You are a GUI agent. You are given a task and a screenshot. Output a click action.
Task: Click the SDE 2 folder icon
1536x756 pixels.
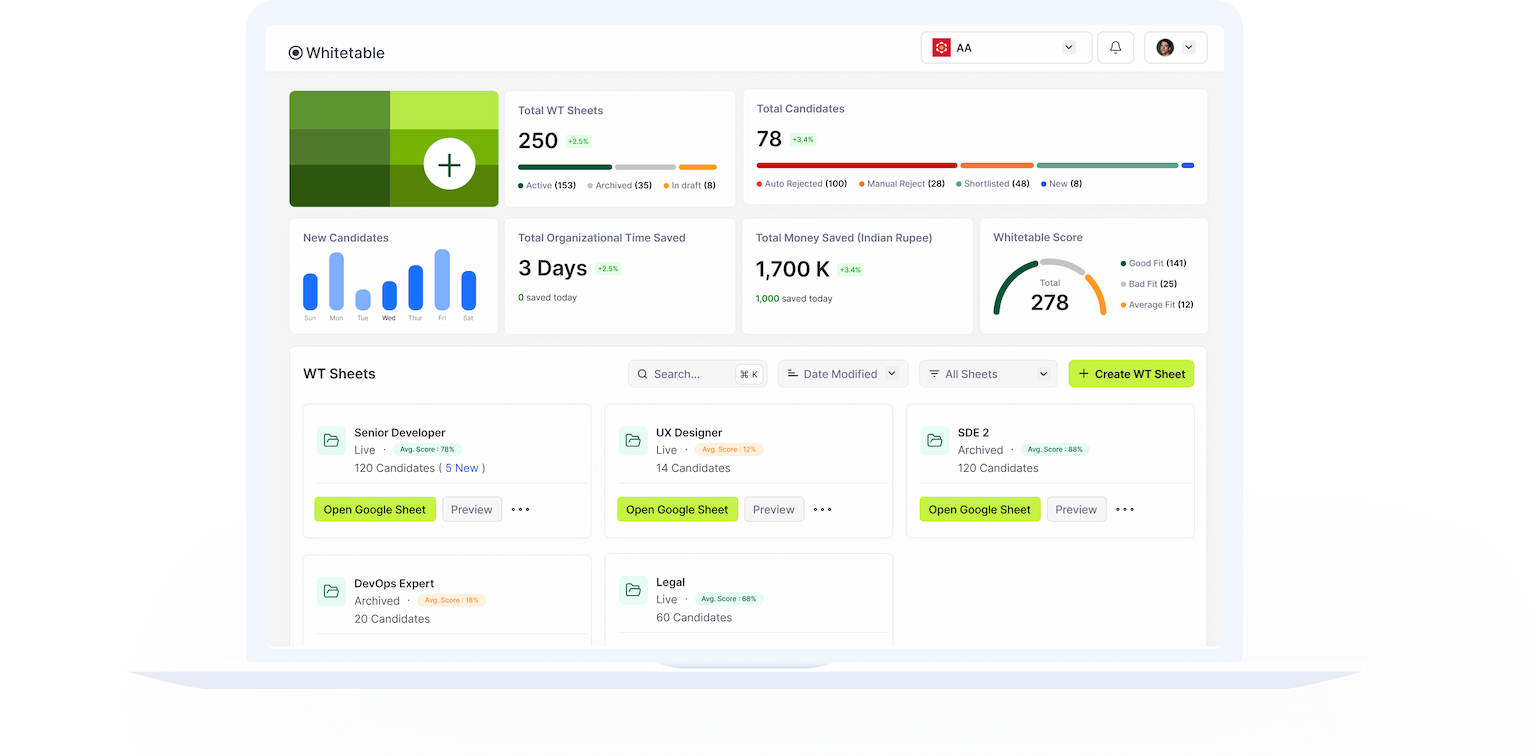coord(935,441)
